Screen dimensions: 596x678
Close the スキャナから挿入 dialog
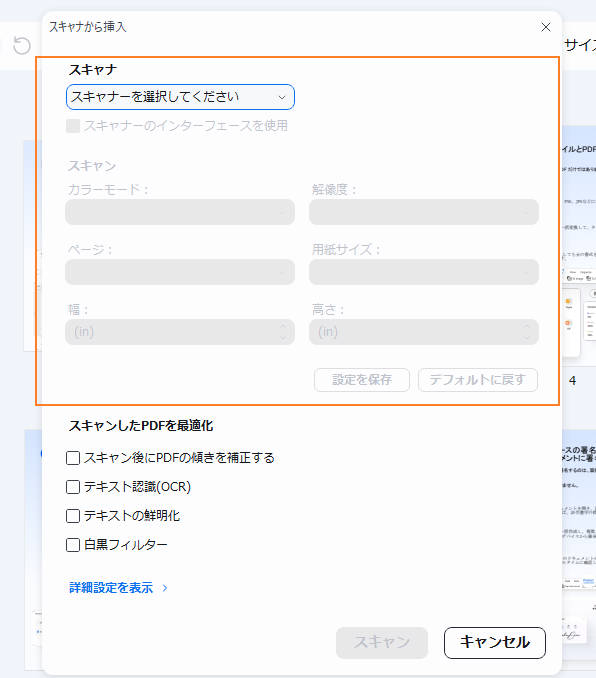click(546, 27)
